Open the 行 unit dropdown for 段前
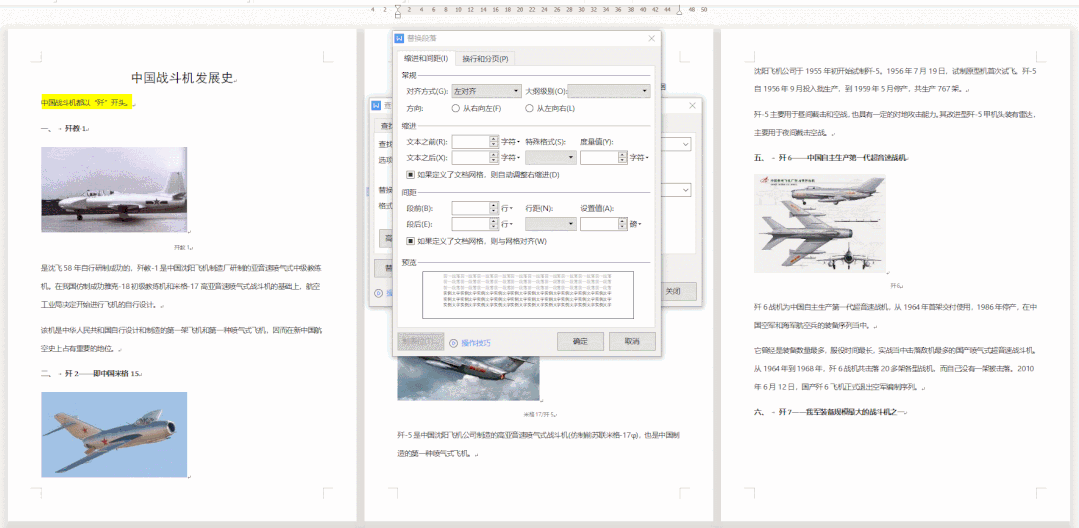This screenshot has width=1079, height=528. pyautogui.click(x=507, y=208)
